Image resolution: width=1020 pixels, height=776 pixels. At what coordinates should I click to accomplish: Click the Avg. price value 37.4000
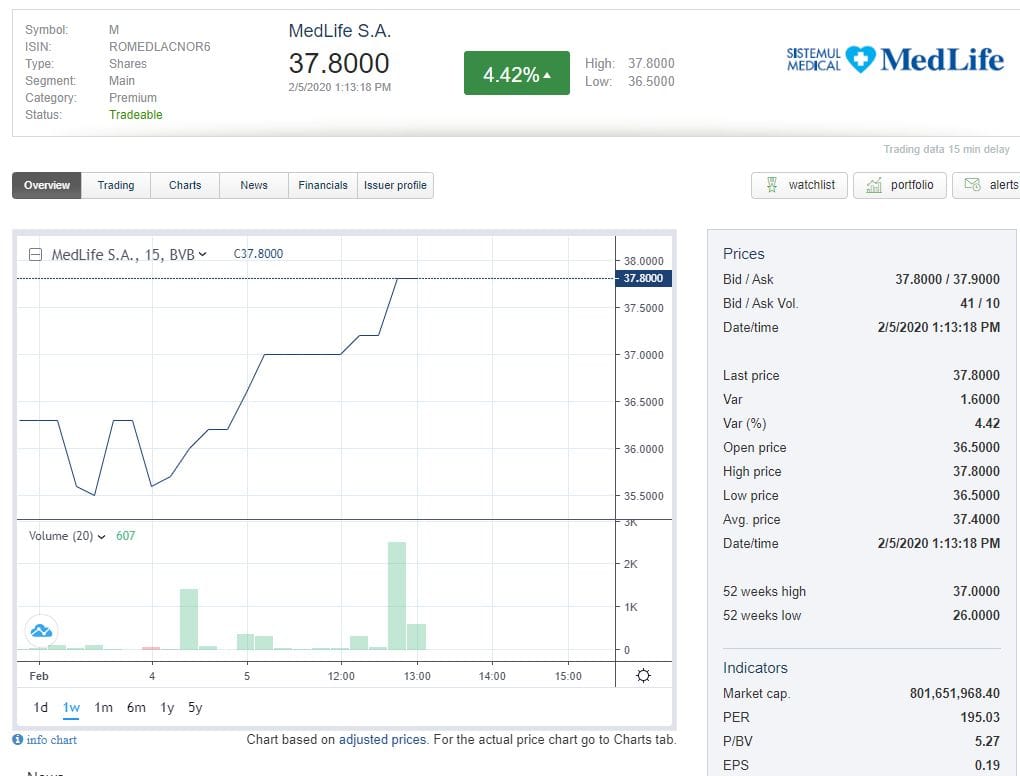pos(976,519)
